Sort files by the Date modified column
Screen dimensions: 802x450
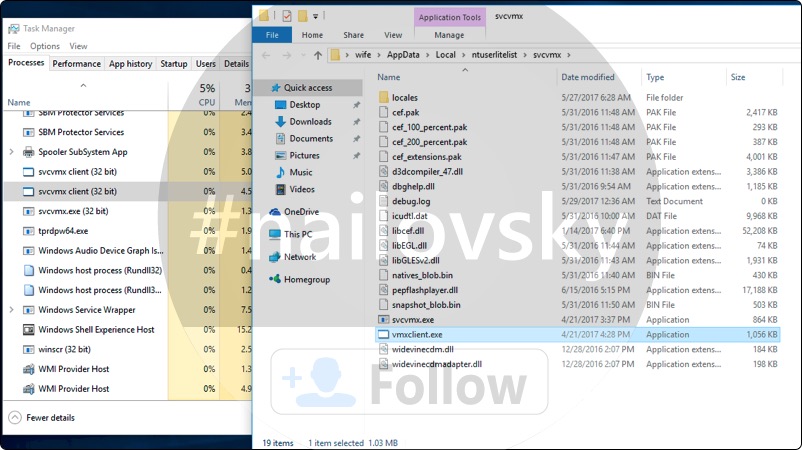click(x=588, y=77)
